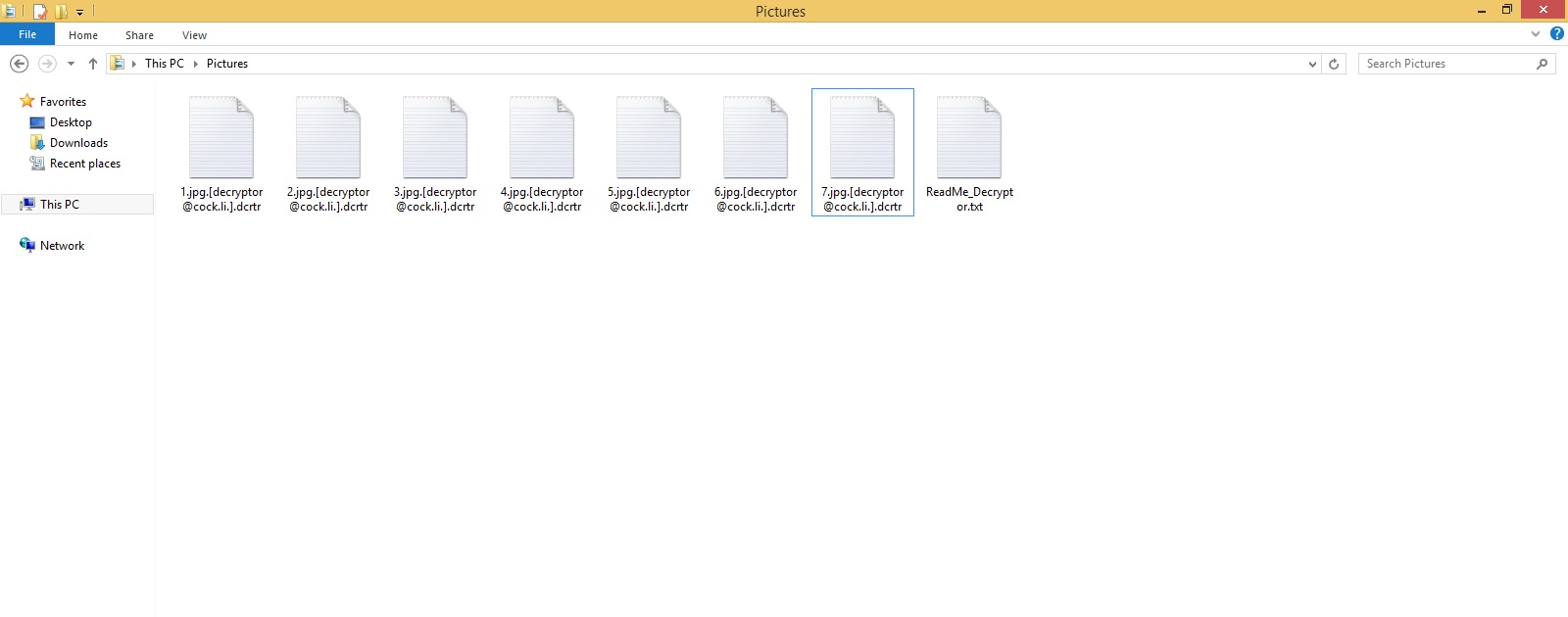Image resolution: width=1568 pixels, height=617 pixels.
Task: Minimize the Pictures window
Action: (x=1482, y=11)
